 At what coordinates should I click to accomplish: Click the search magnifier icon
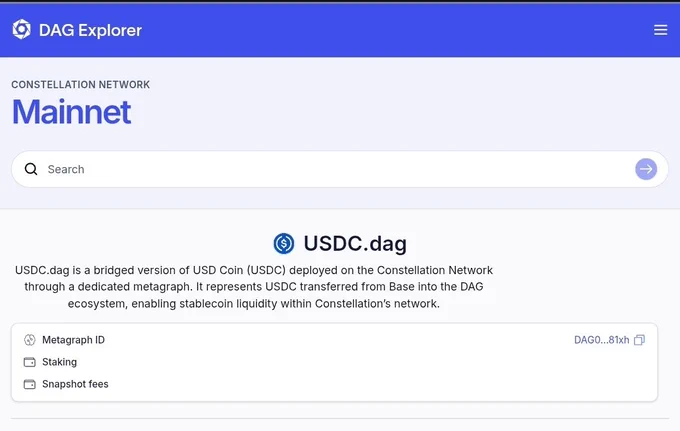click(x=31, y=169)
